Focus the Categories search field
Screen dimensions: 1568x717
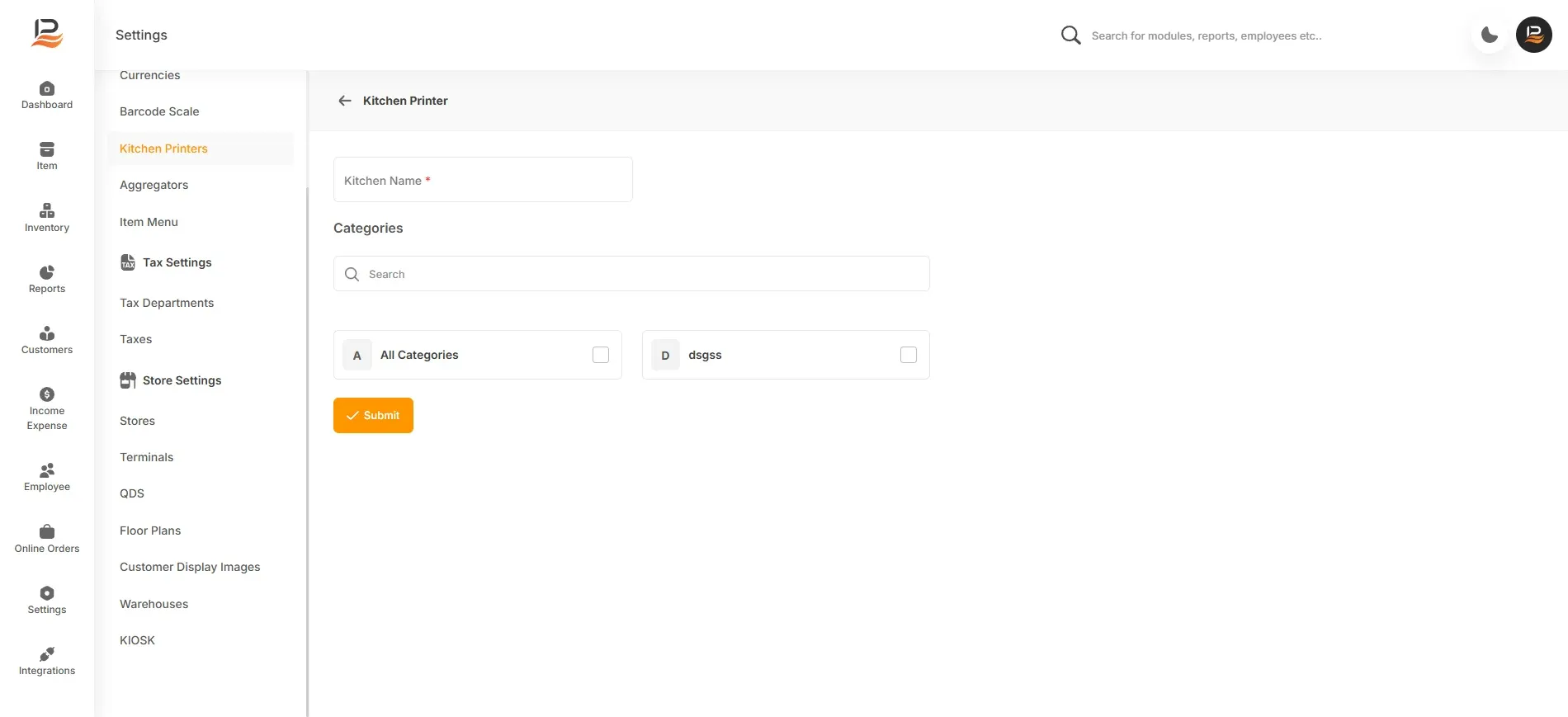pos(631,274)
